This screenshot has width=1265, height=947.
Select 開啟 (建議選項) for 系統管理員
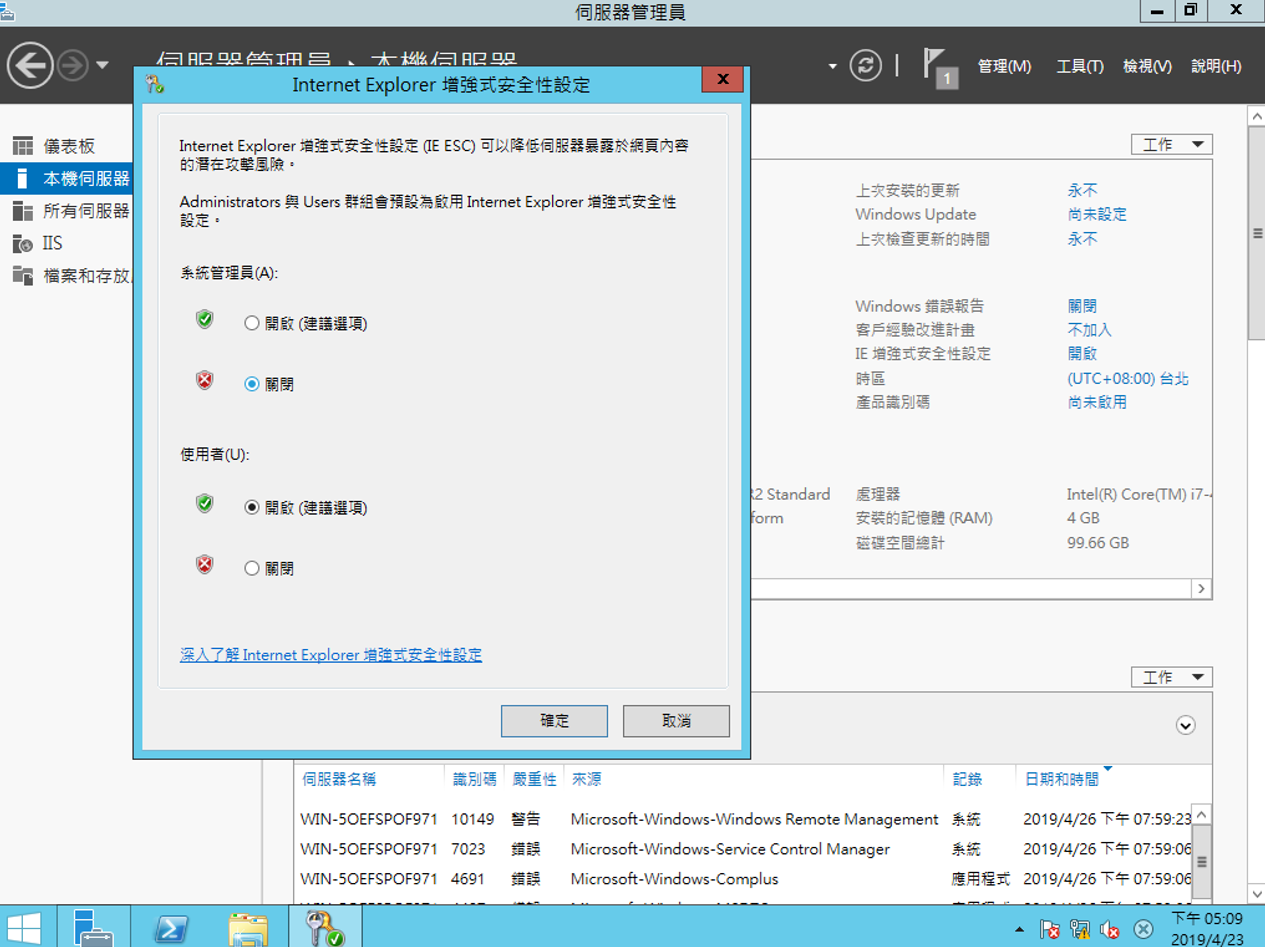[306, 324]
